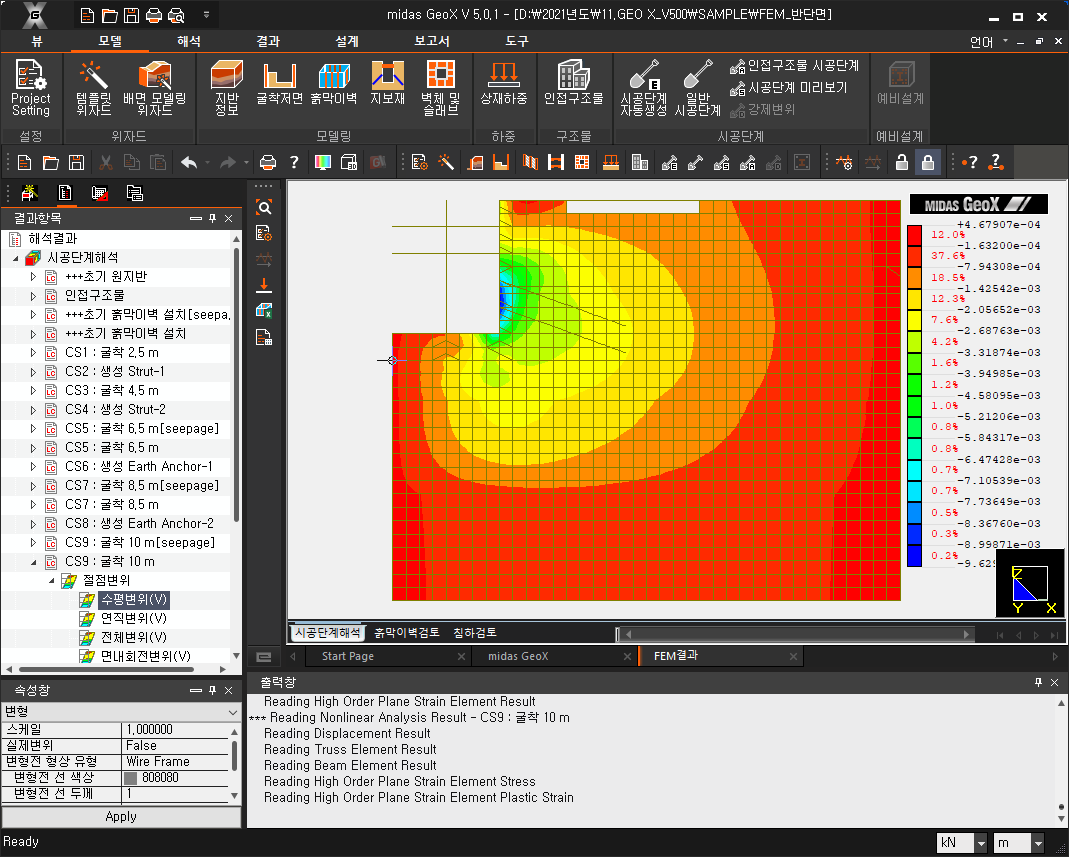Collapse the 시공단계해석 tree node
The height and width of the screenshot is (857, 1069).
tap(17, 258)
